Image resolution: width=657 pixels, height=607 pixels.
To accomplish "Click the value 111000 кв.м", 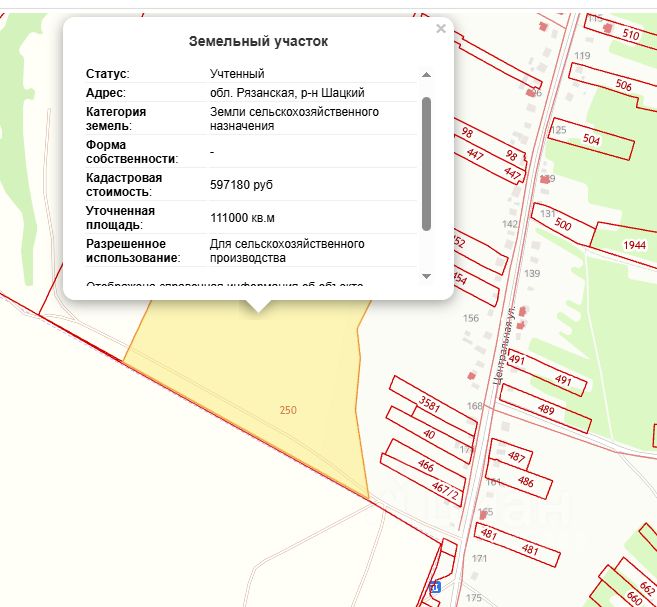I will pos(242,218).
